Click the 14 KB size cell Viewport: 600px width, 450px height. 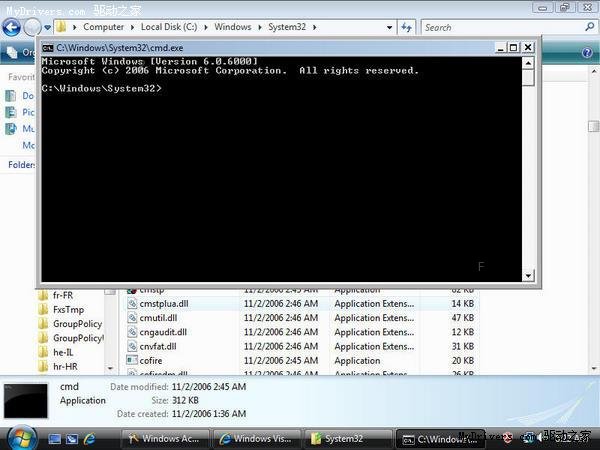(463, 304)
